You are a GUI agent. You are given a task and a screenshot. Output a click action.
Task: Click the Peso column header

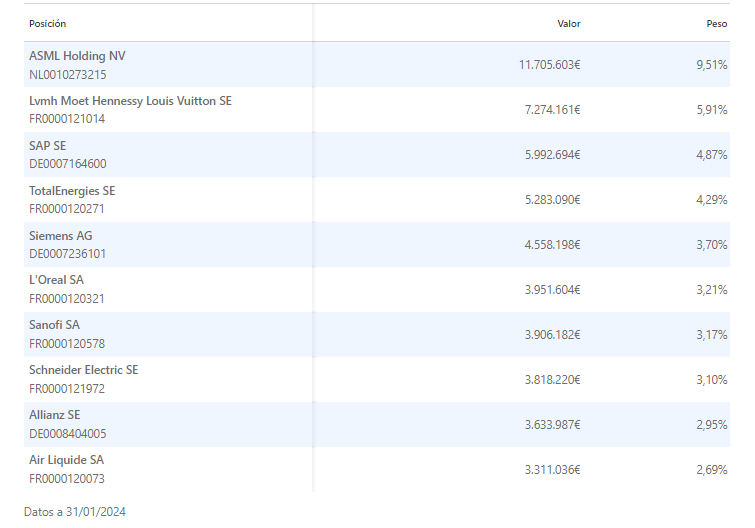[716, 23]
